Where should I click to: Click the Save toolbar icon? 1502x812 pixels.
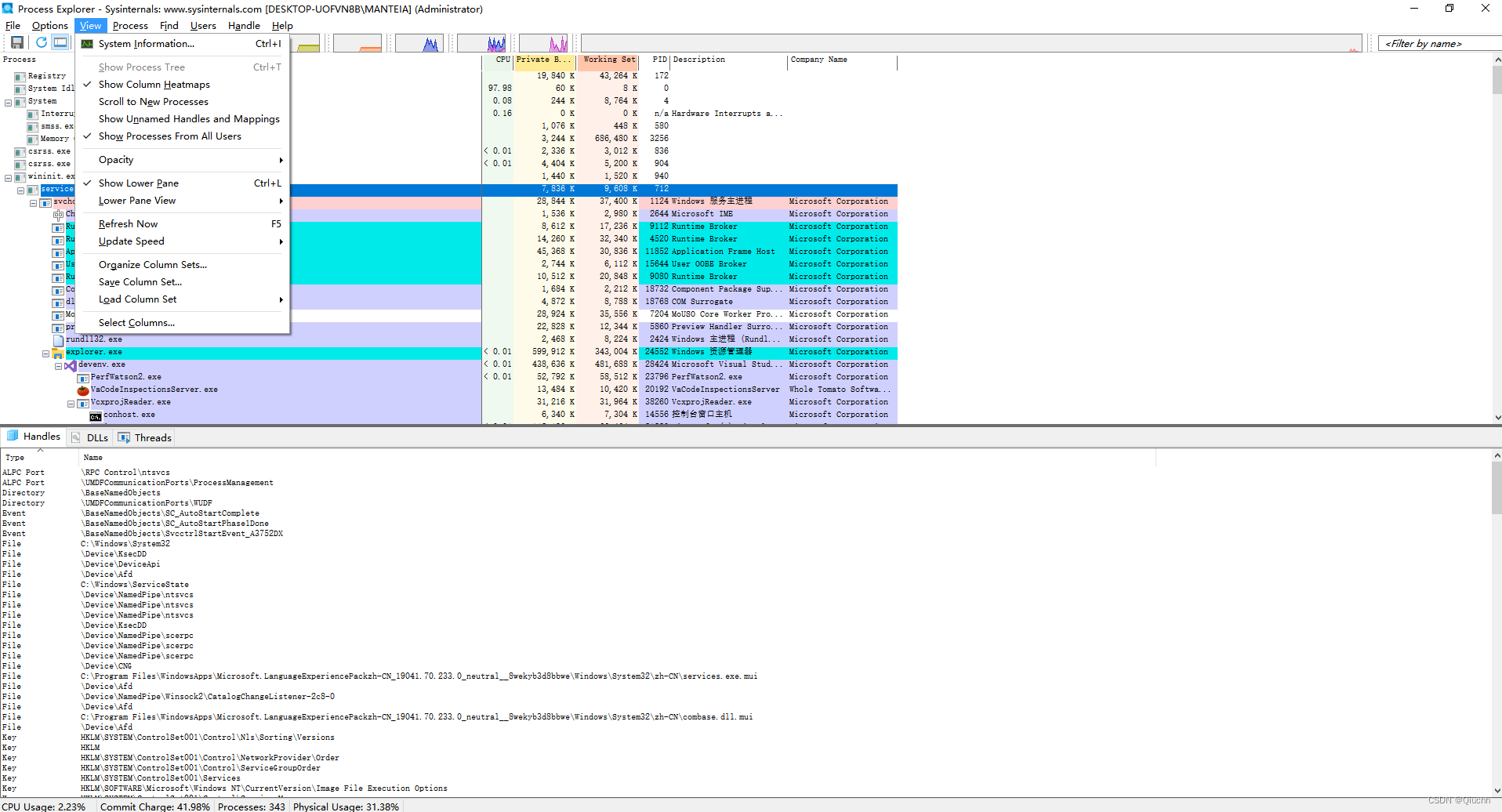click(x=16, y=42)
